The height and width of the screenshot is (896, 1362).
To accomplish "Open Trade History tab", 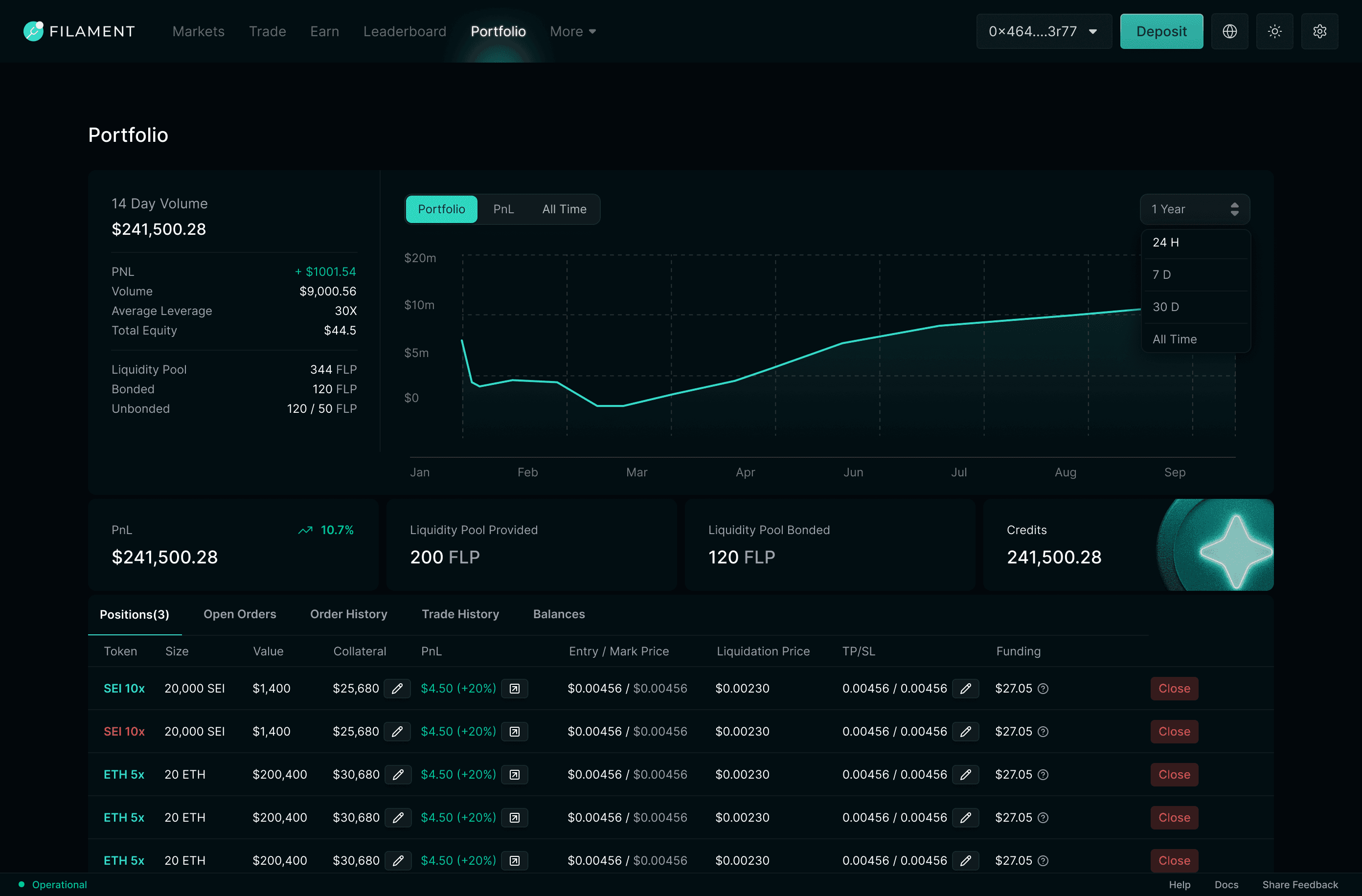I will [x=459, y=614].
